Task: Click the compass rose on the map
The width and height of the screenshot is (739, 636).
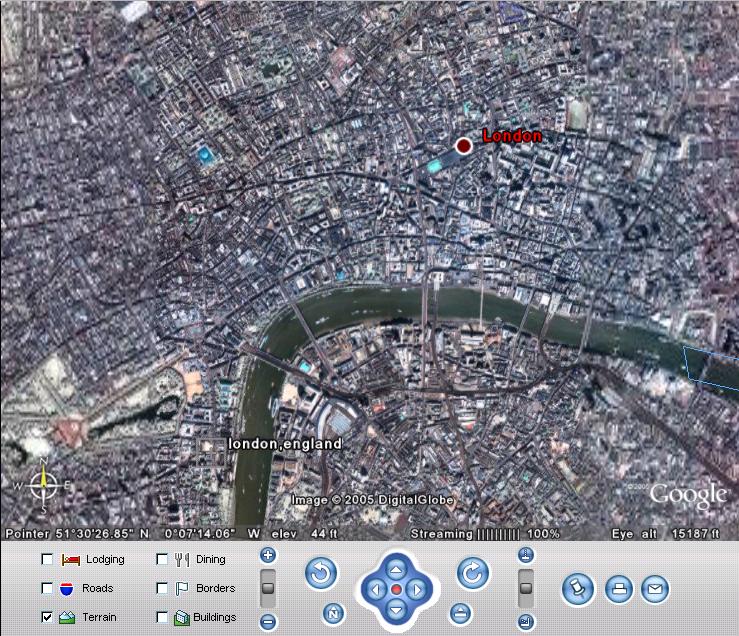Action: tap(43, 486)
